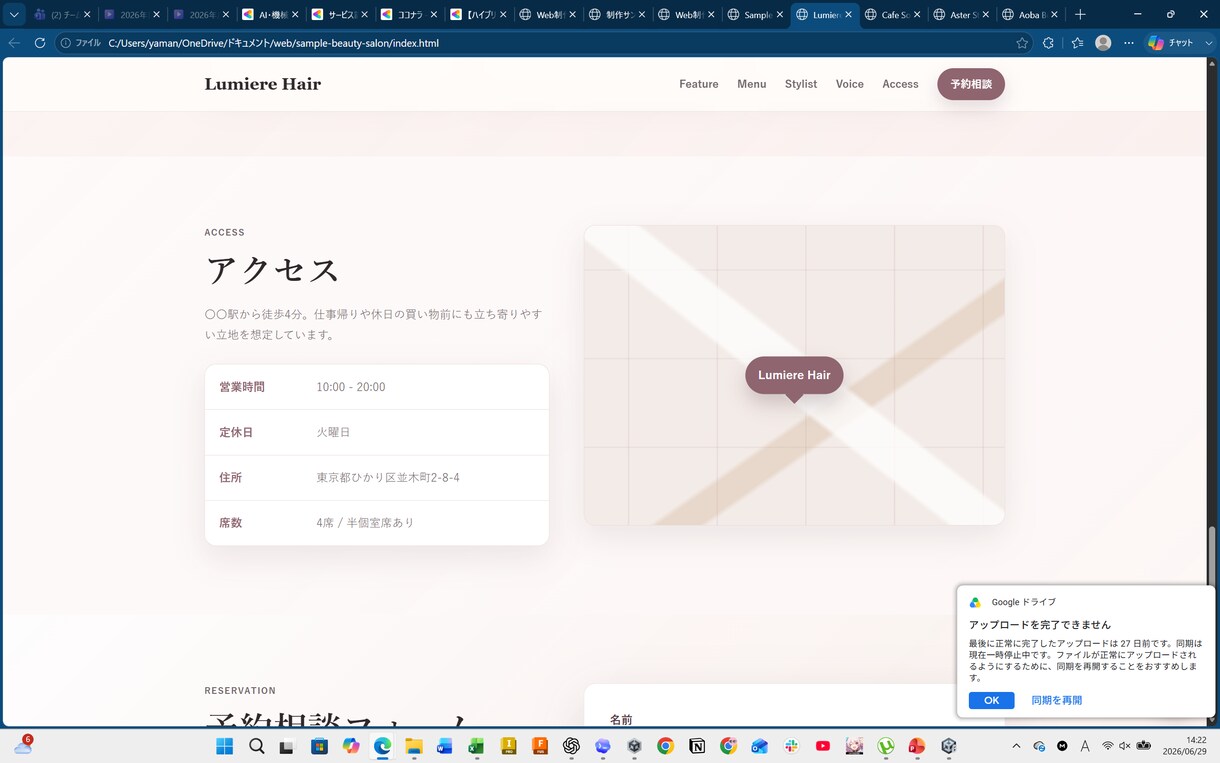Show site information next to ファイル label
The height and width of the screenshot is (763, 1220).
point(65,43)
